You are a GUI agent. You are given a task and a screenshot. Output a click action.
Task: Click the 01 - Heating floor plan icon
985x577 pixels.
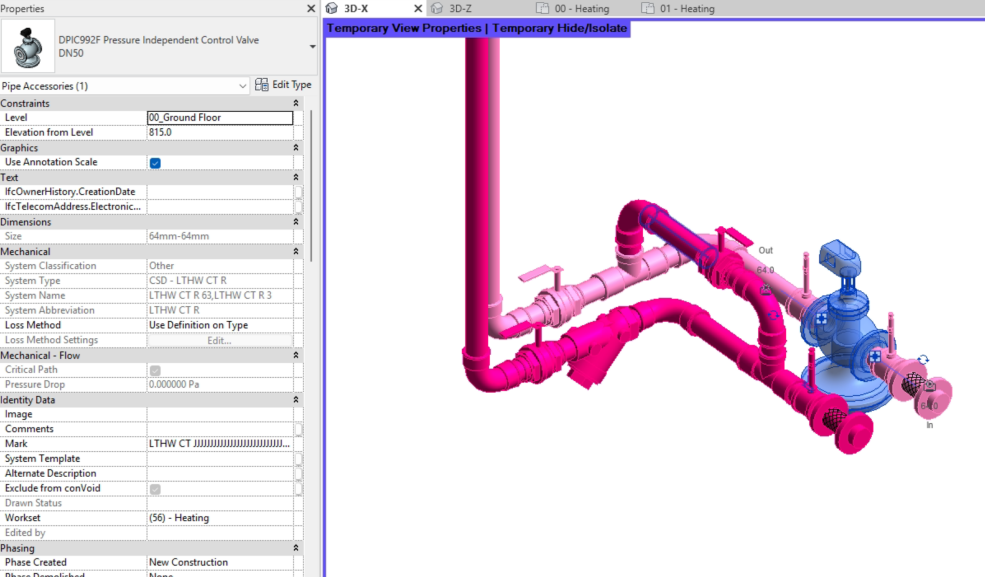click(x=647, y=9)
